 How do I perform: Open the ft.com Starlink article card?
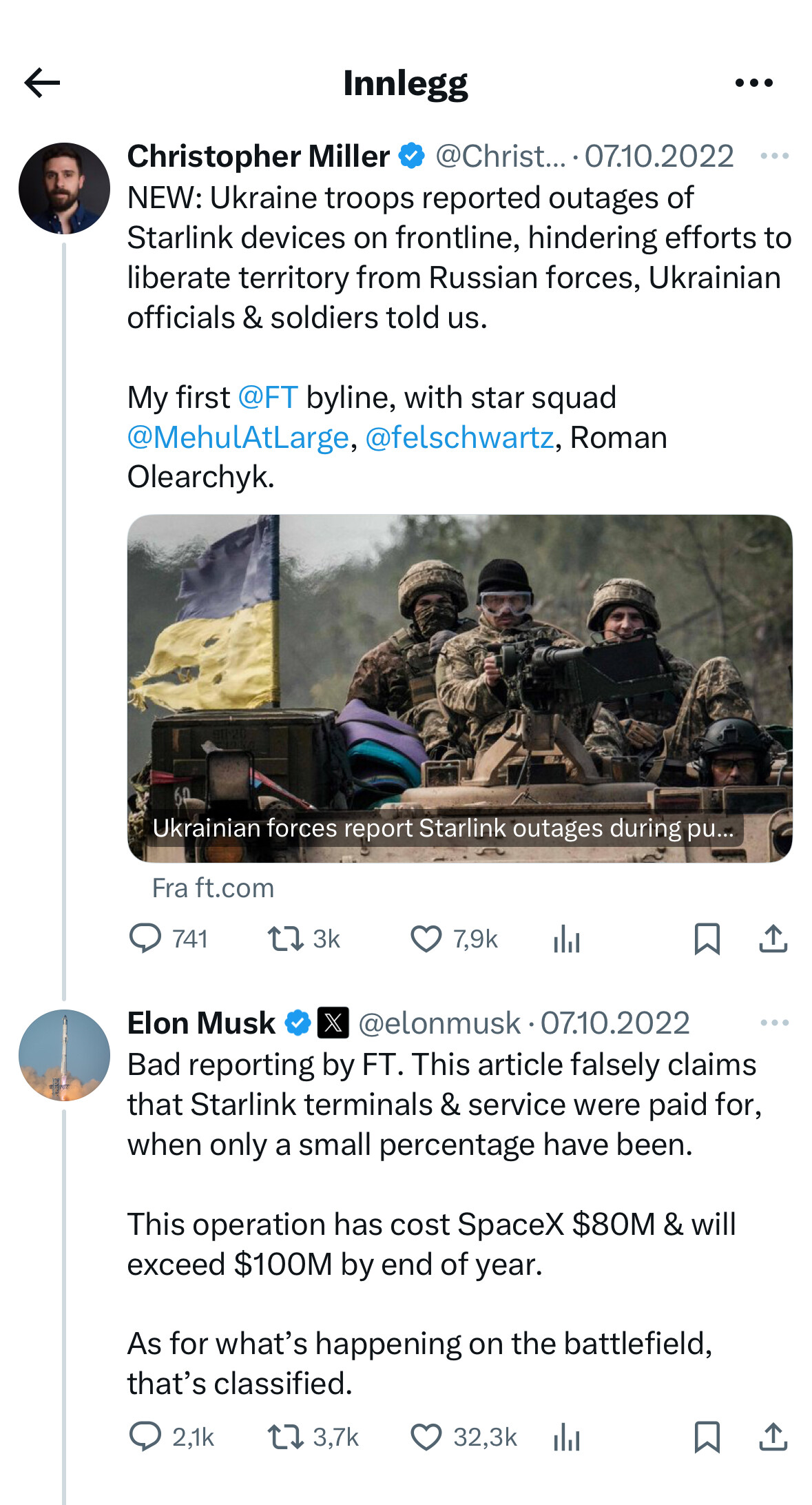tap(459, 688)
